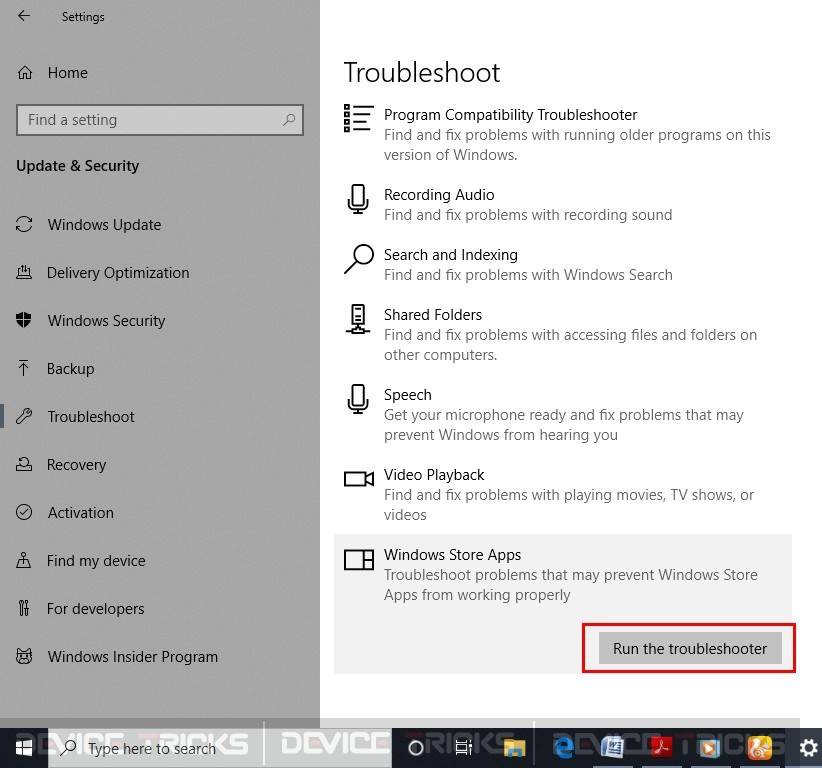
Task: Click the Troubleshoot wrench icon in sidebar
Action: [x=23, y=416]
